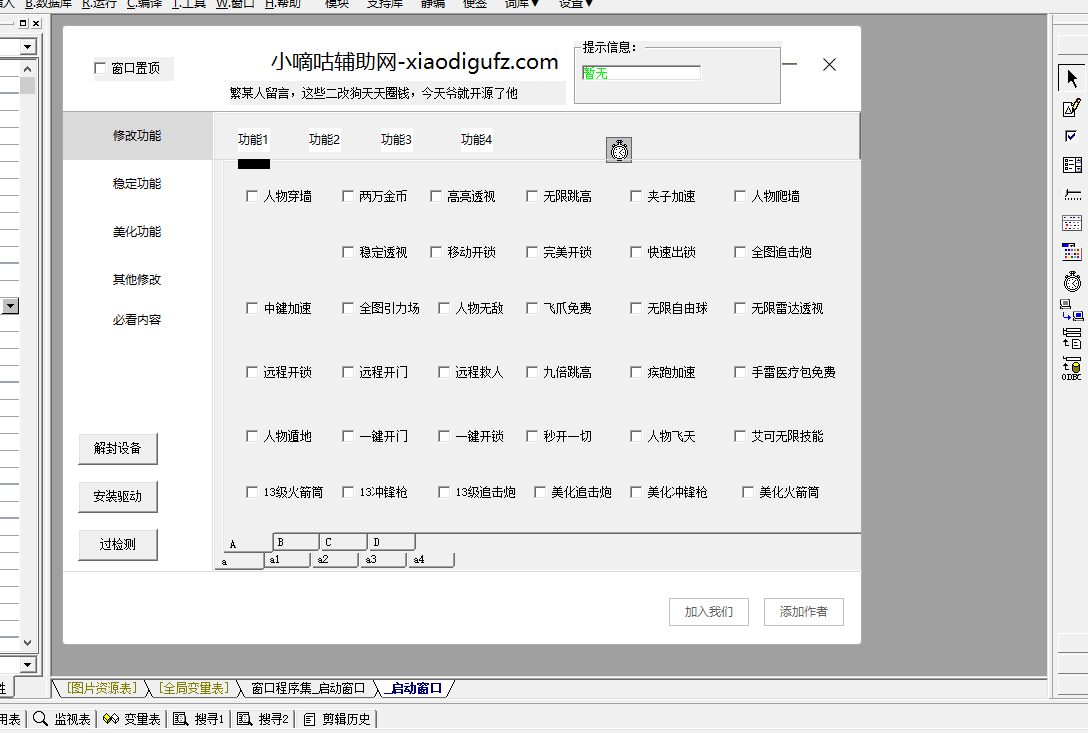Select sub-tab a2 on the form
1088x733 pixels.
[334, 559]
